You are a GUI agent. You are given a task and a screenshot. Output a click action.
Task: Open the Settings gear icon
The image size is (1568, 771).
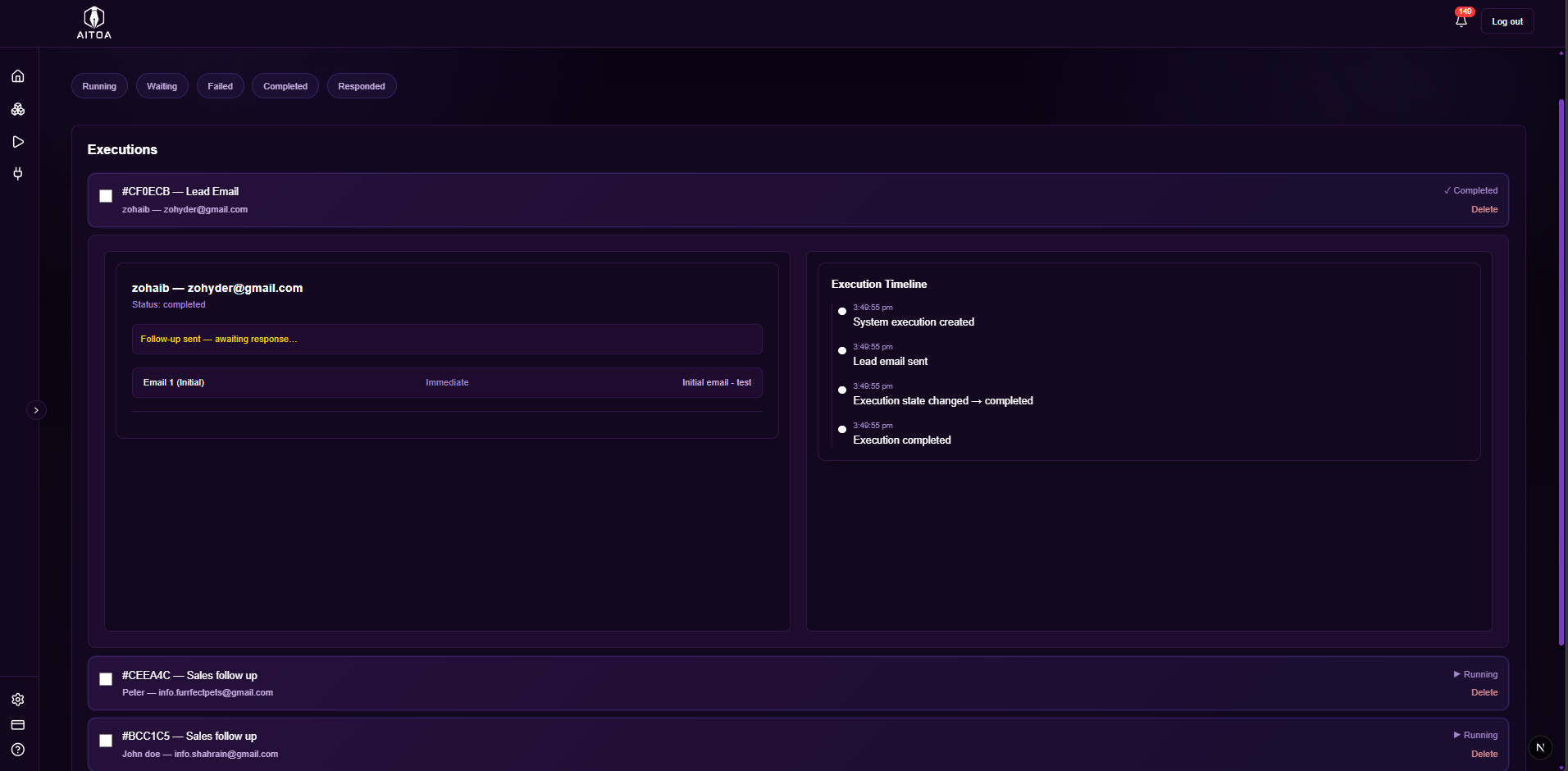[18, 700]
